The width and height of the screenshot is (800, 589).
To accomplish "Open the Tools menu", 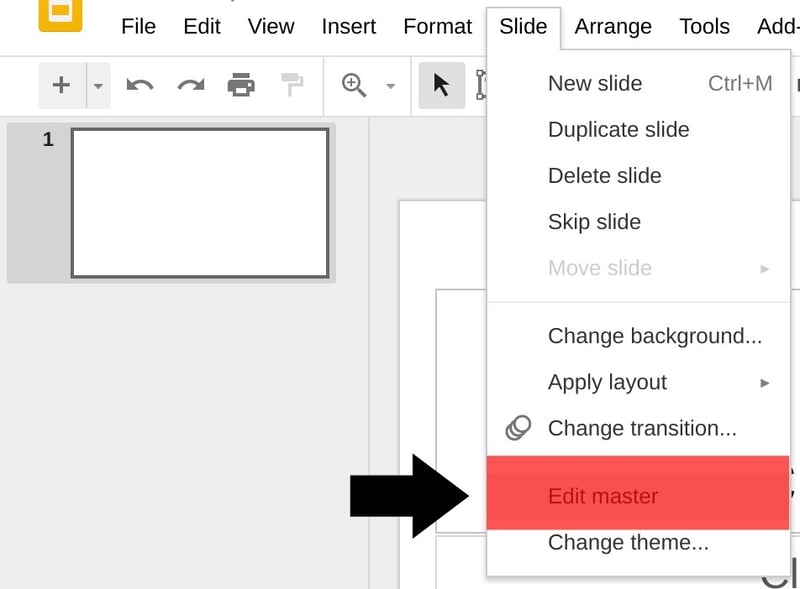I will click(704, 27).
